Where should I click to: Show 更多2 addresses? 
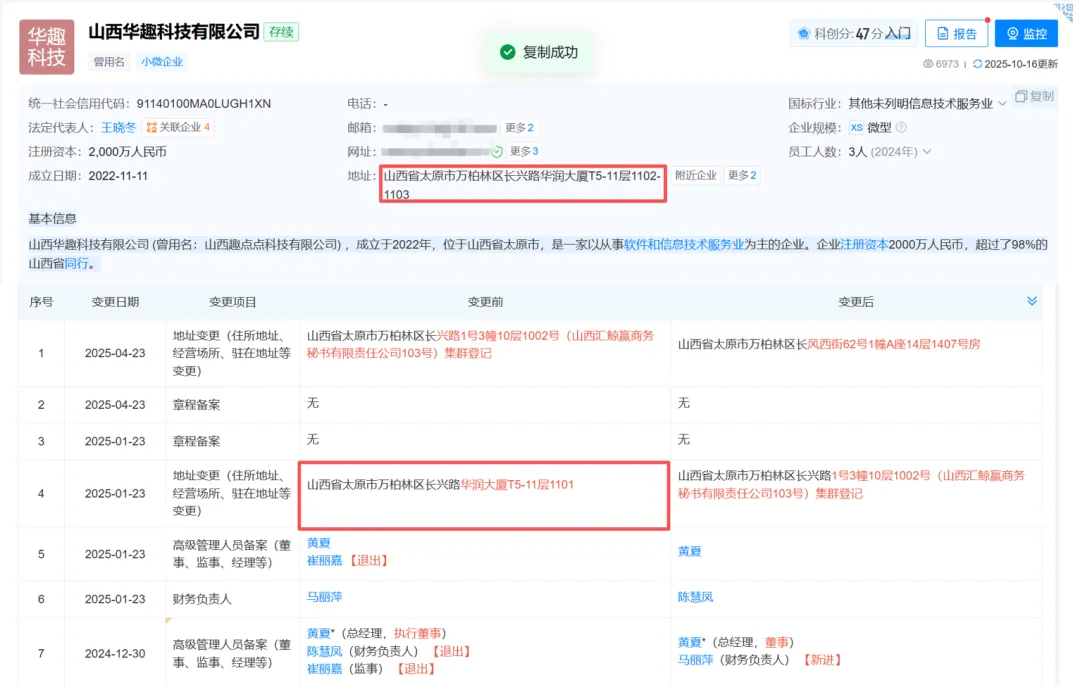click(742, 175)
